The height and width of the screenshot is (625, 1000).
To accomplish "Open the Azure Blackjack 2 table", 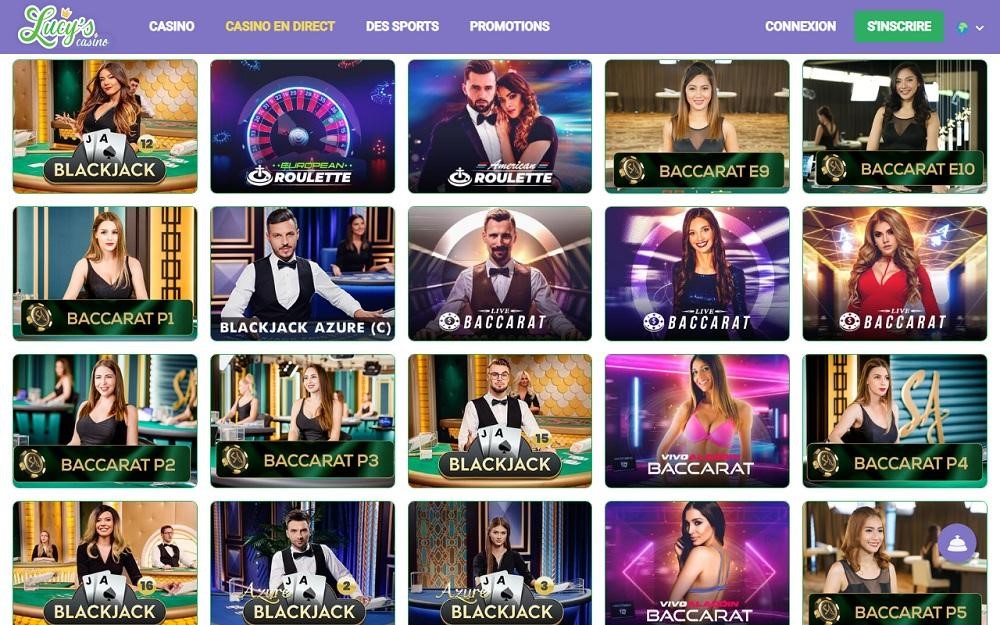I will (x=302, y=563).
